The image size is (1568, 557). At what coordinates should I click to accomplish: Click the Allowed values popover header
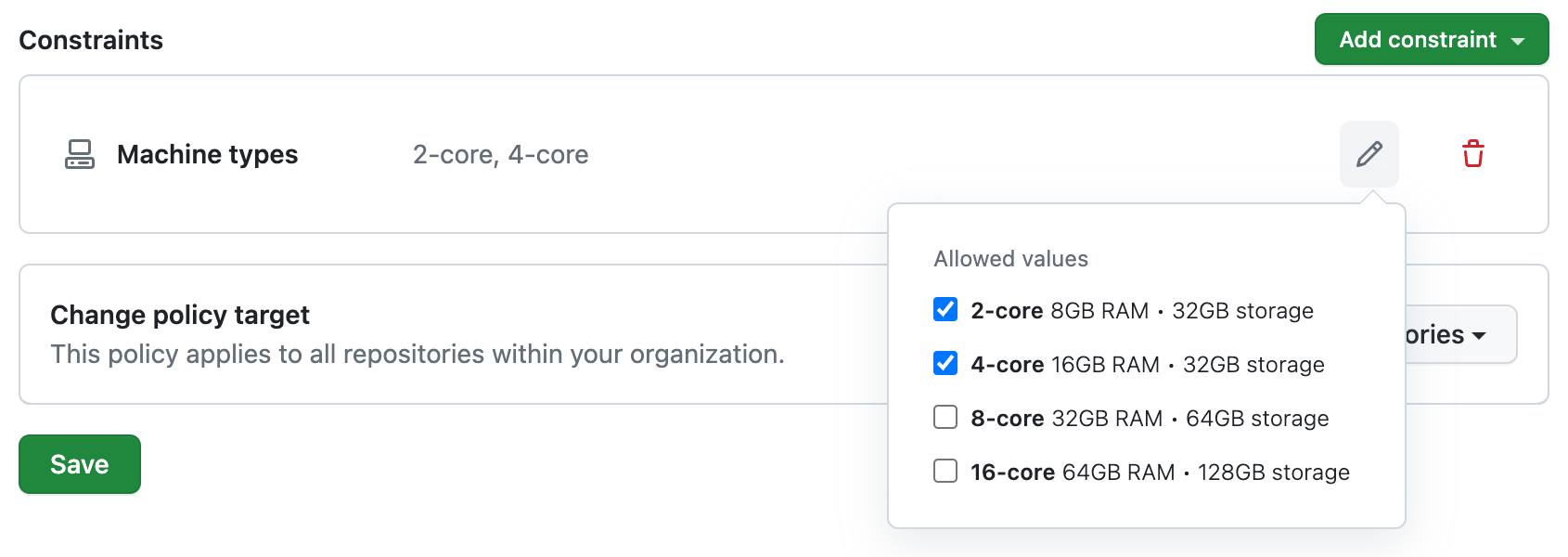1010,258
